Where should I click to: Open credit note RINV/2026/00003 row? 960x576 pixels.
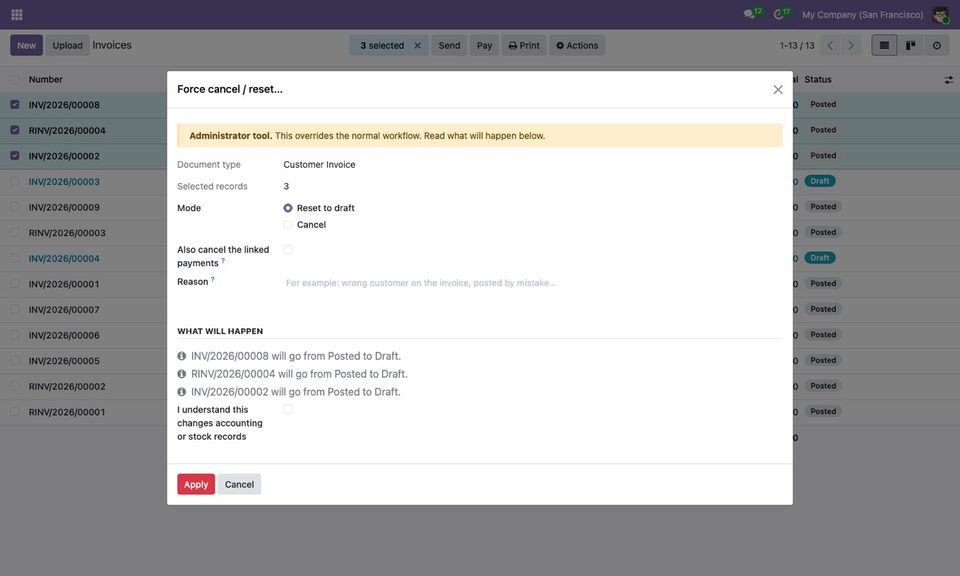coord(67,233)
